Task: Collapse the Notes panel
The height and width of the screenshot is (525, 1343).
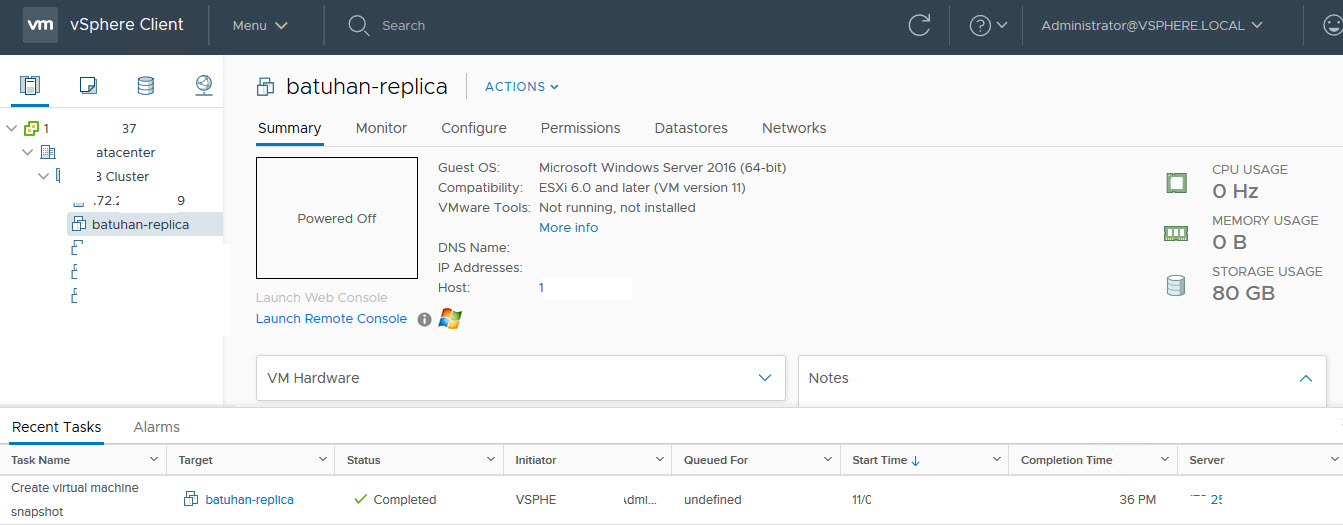Action: click(x=1305, y=378)
